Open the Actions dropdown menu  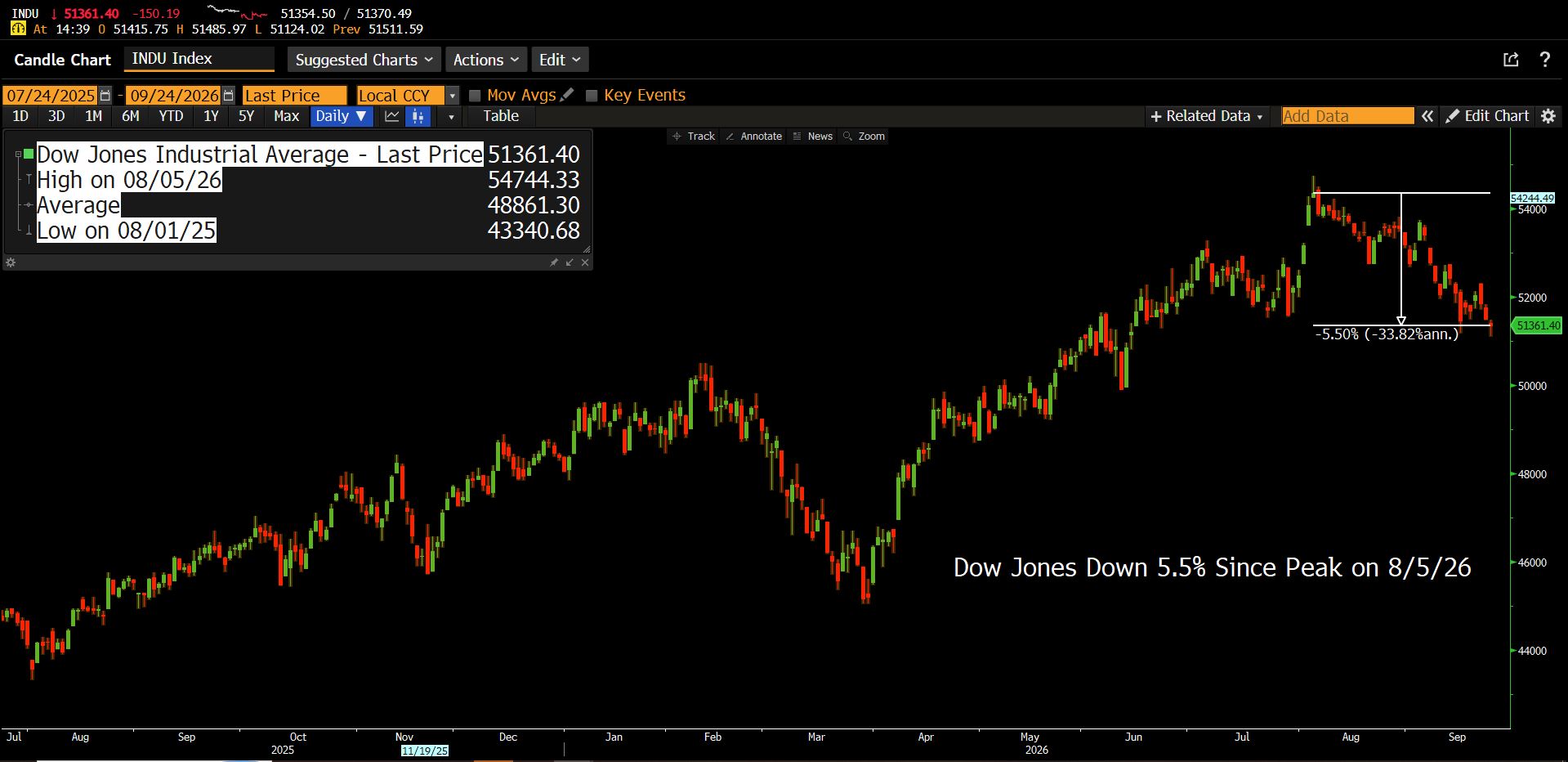click(x=485, y=60)
